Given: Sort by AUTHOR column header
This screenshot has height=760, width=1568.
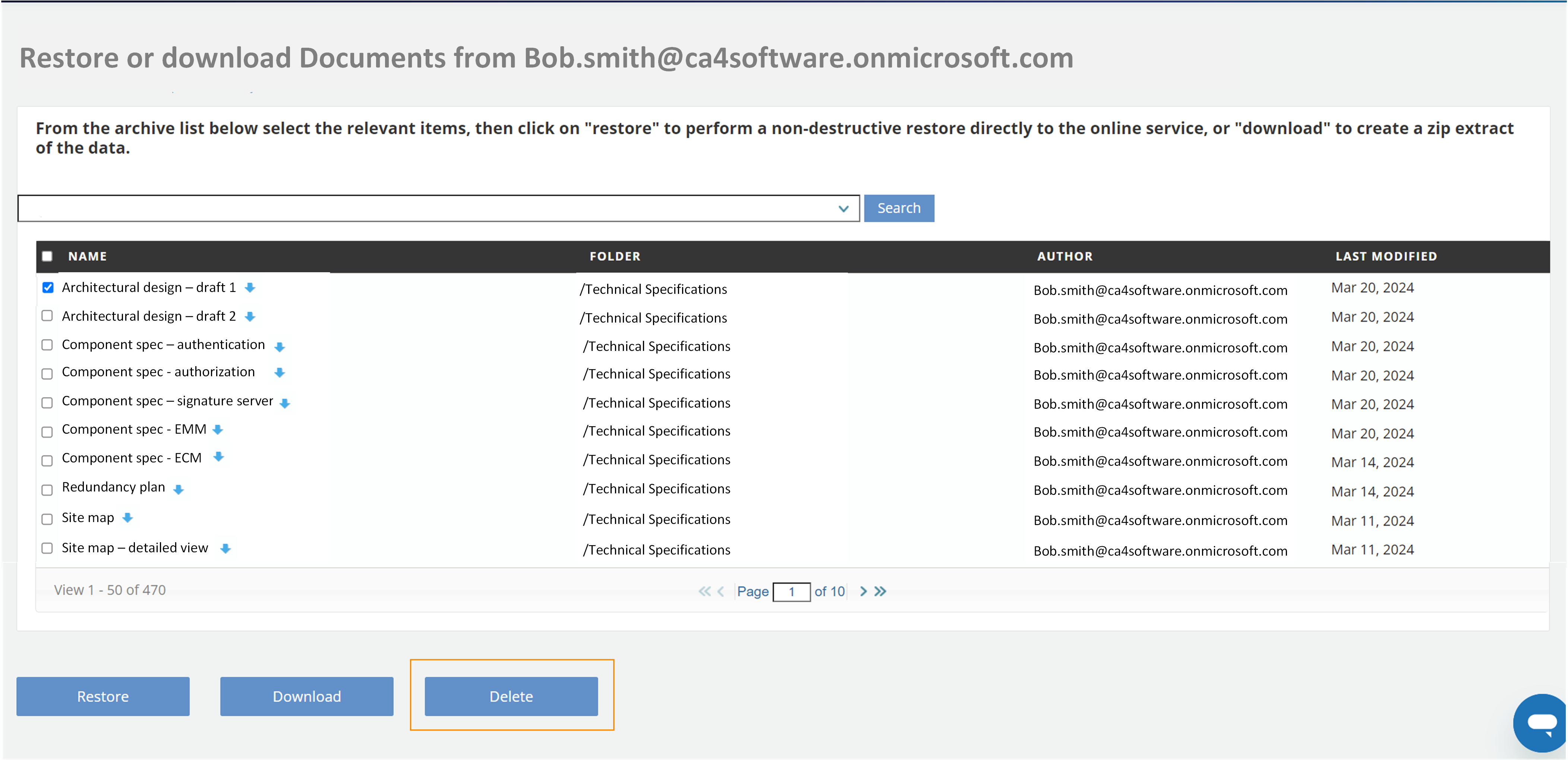Looking at the screenshot, I should coord(1064,256).
